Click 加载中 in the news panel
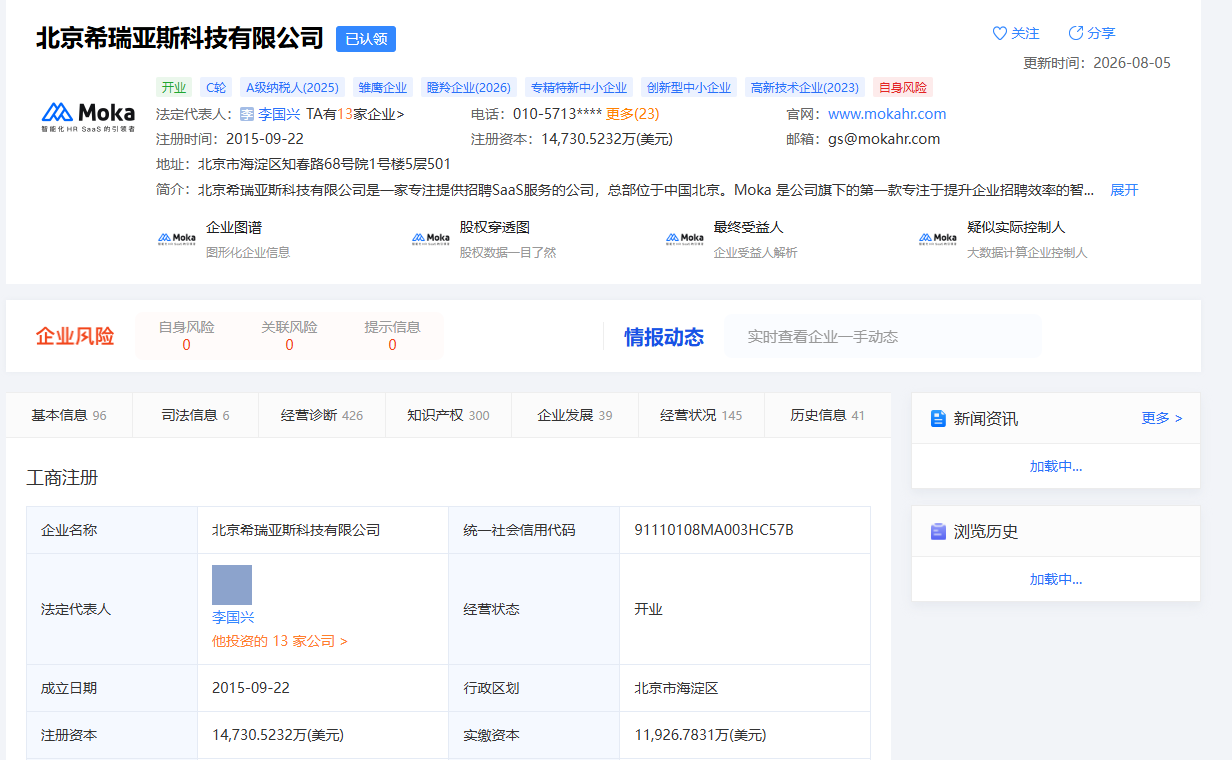This screenshot has height=760, width=1232. (1056, 466)
